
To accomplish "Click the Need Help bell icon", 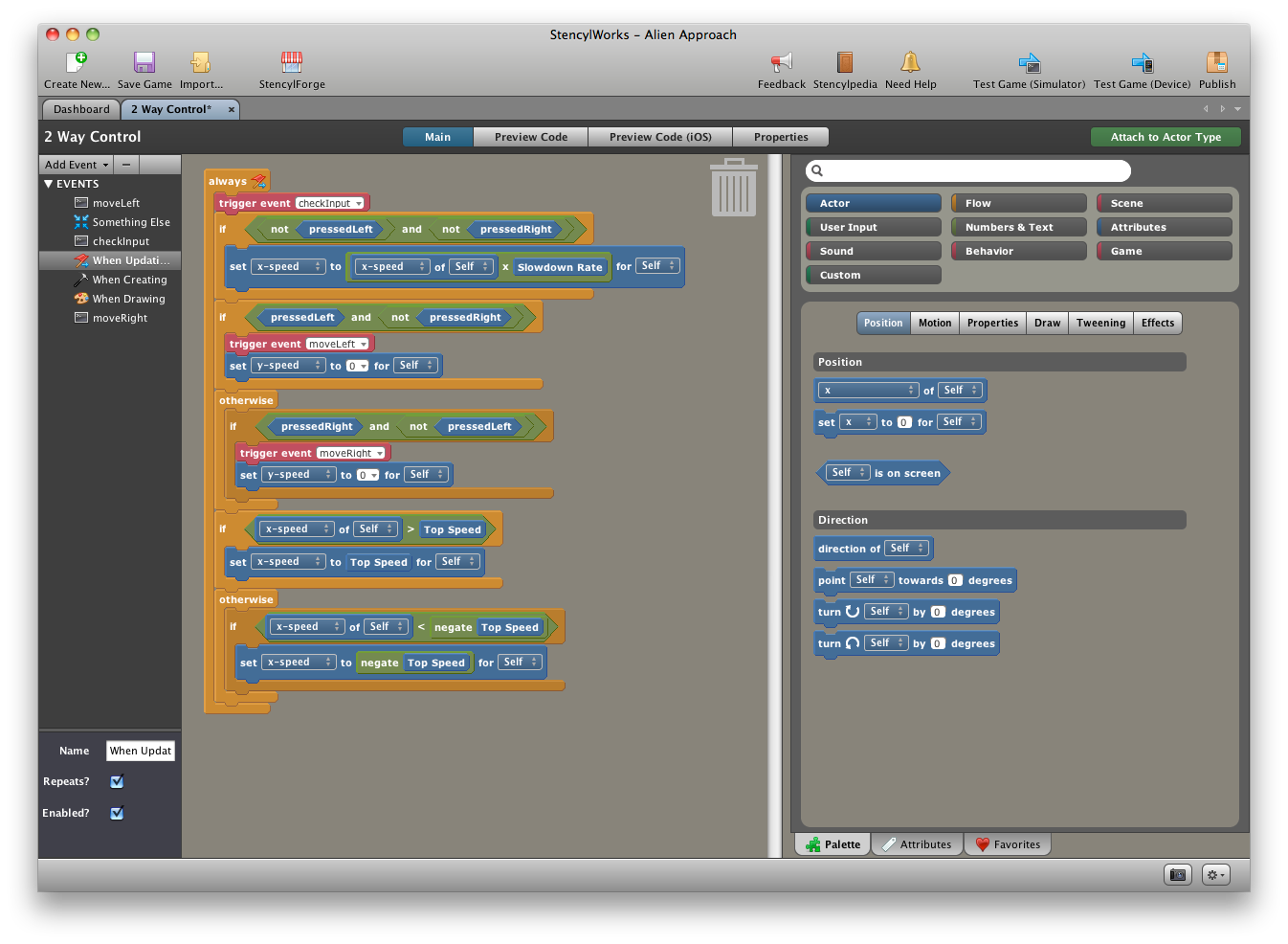I will click(x=910, y=62).
